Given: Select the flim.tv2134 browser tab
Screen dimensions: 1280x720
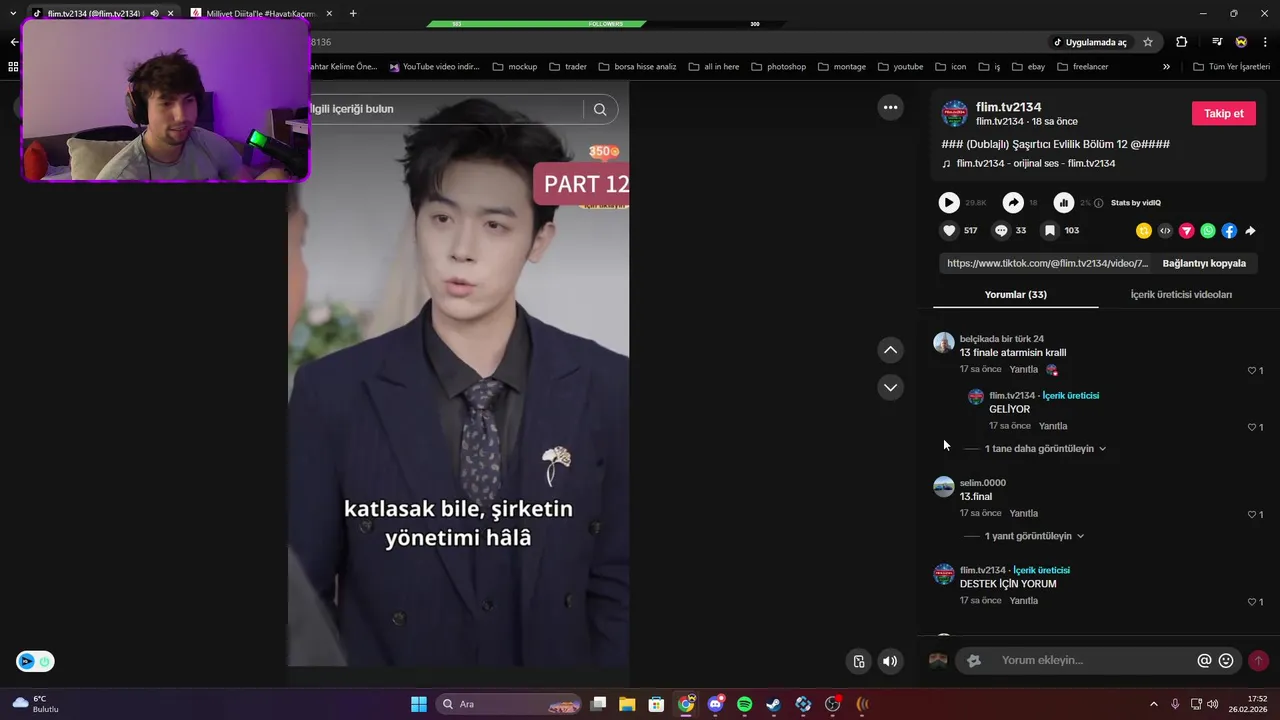Looking at the screenshot, I should point(95,13).
